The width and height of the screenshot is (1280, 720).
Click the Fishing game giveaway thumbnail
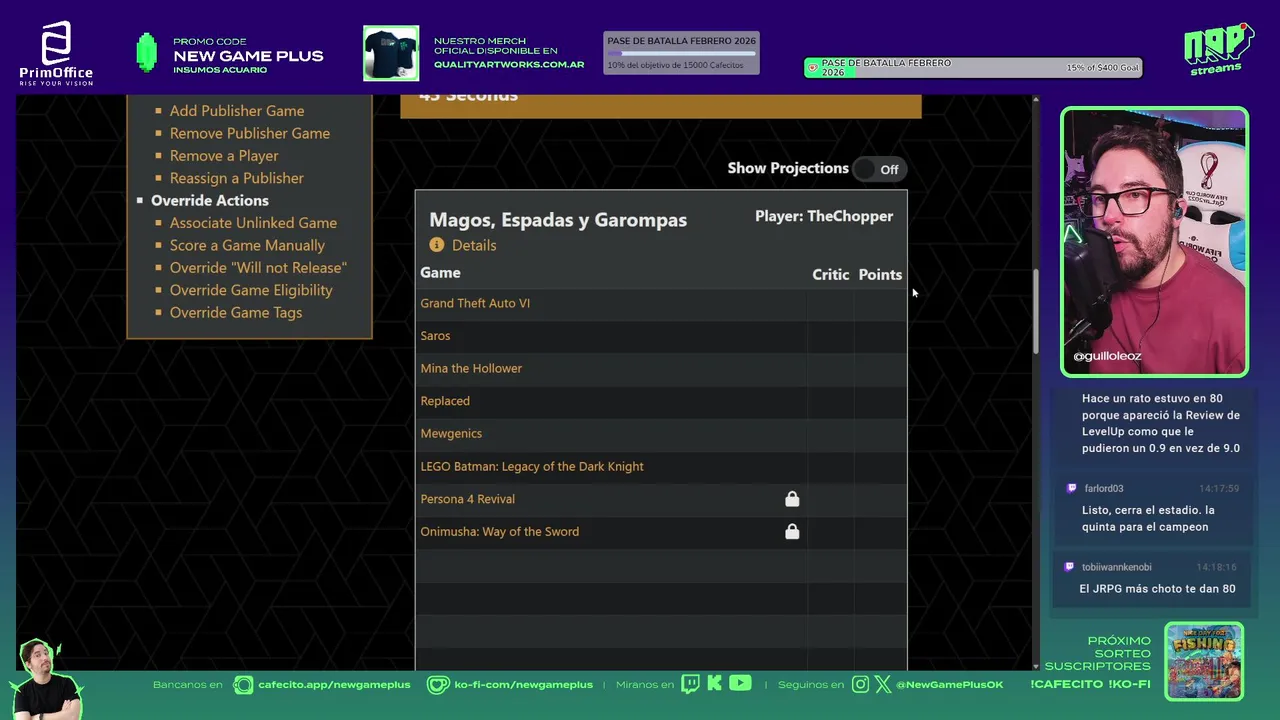tap(1204, 661)
